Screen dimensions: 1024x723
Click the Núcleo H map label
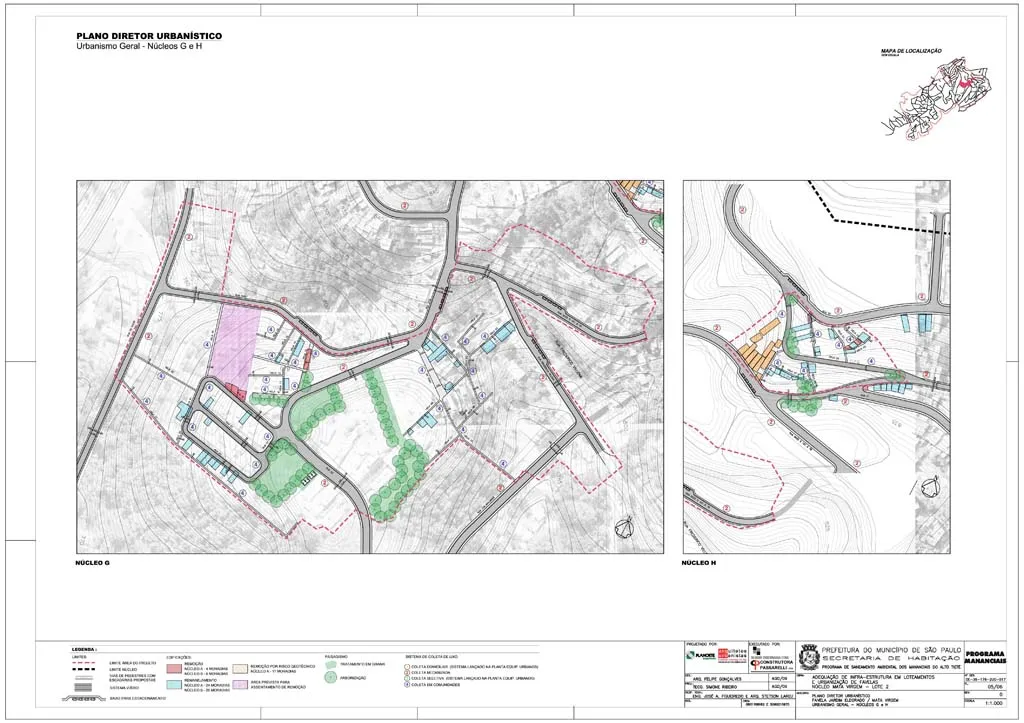[699, 564]
